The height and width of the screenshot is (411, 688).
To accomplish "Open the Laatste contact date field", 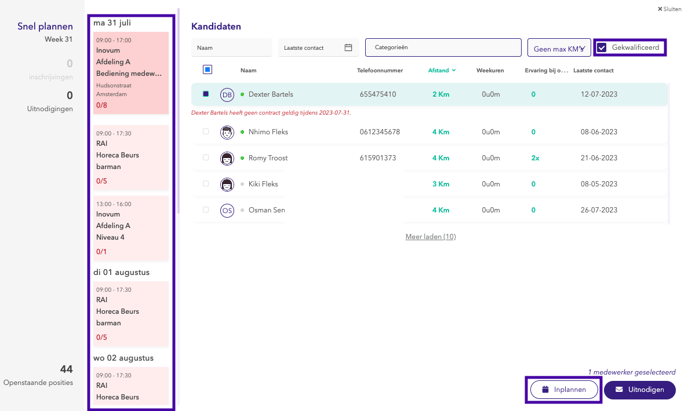I will point(318,47).
